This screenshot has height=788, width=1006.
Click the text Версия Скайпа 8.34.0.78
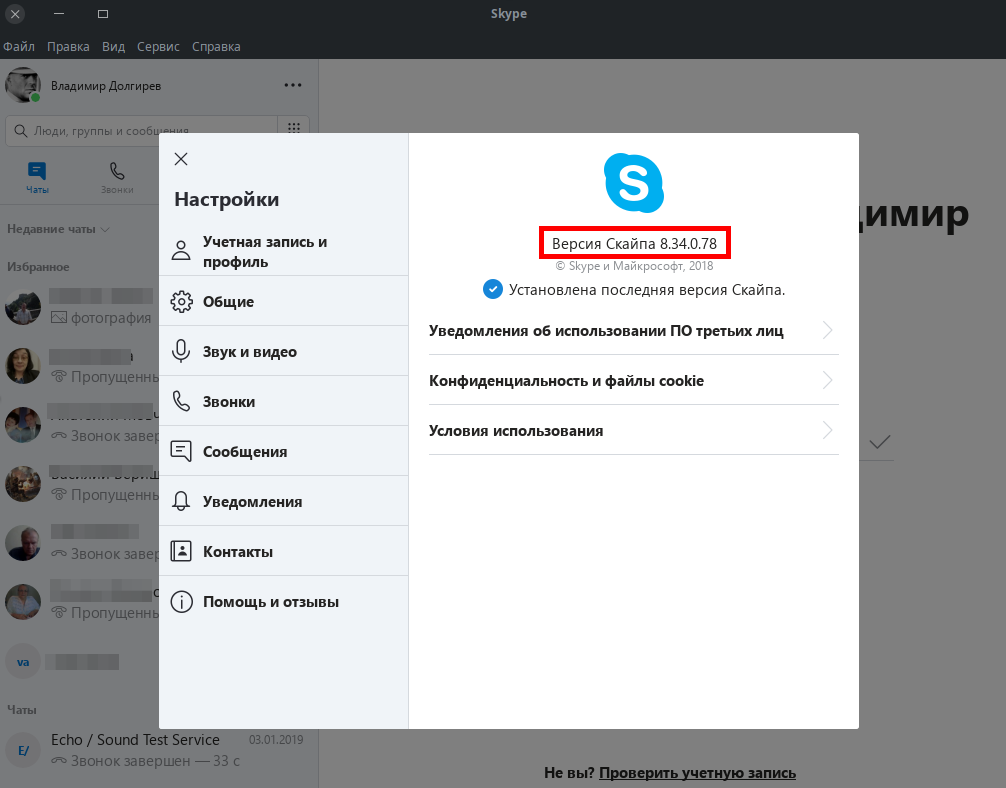pos(634,244)
